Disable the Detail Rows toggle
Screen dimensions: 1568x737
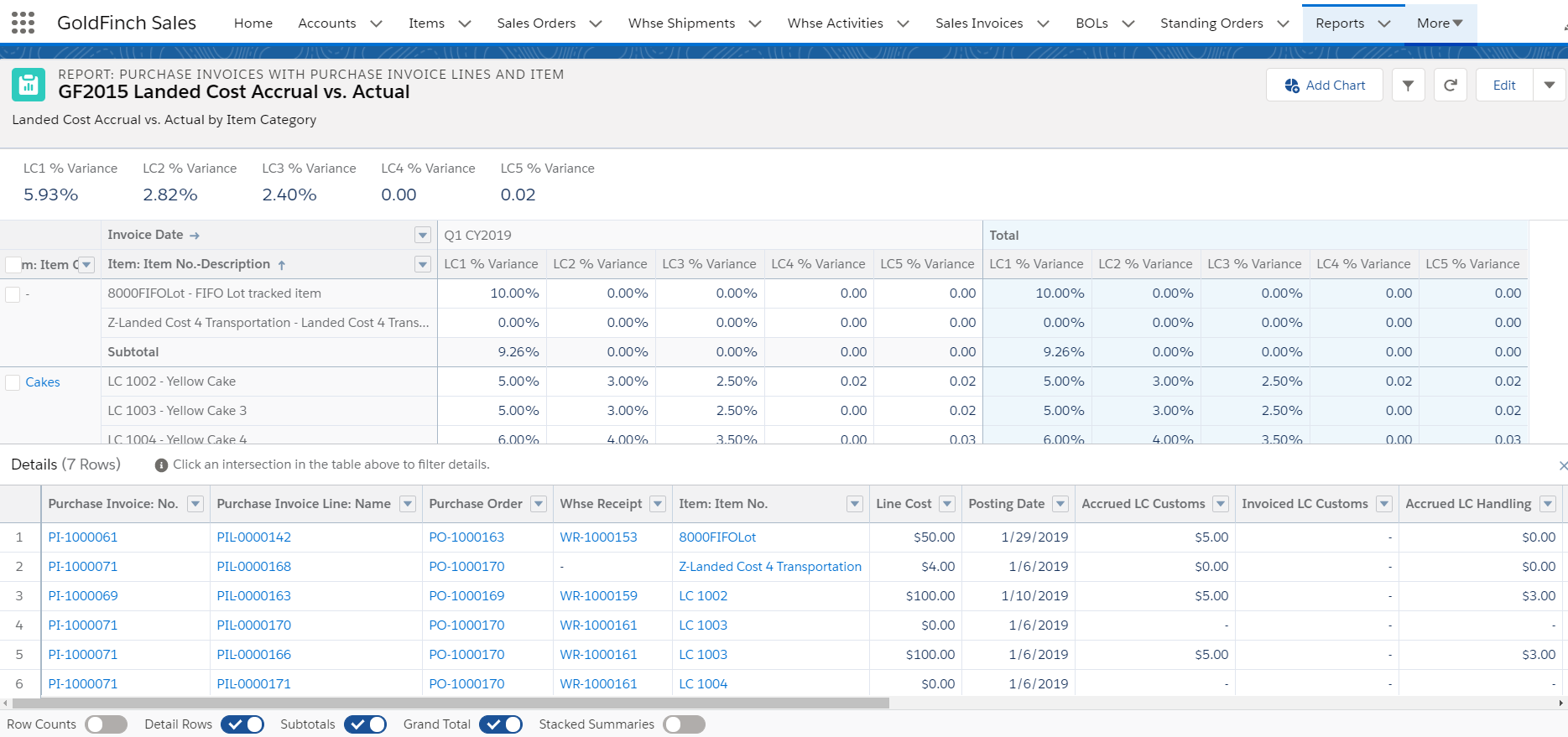point(242,724)
